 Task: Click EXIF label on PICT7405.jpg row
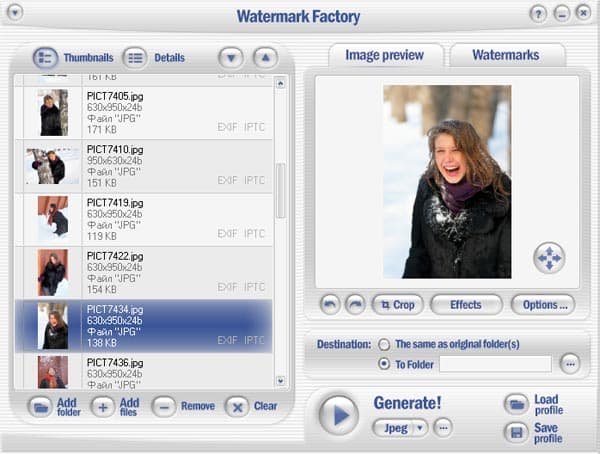pyautogui.click(x=228, y=127)
